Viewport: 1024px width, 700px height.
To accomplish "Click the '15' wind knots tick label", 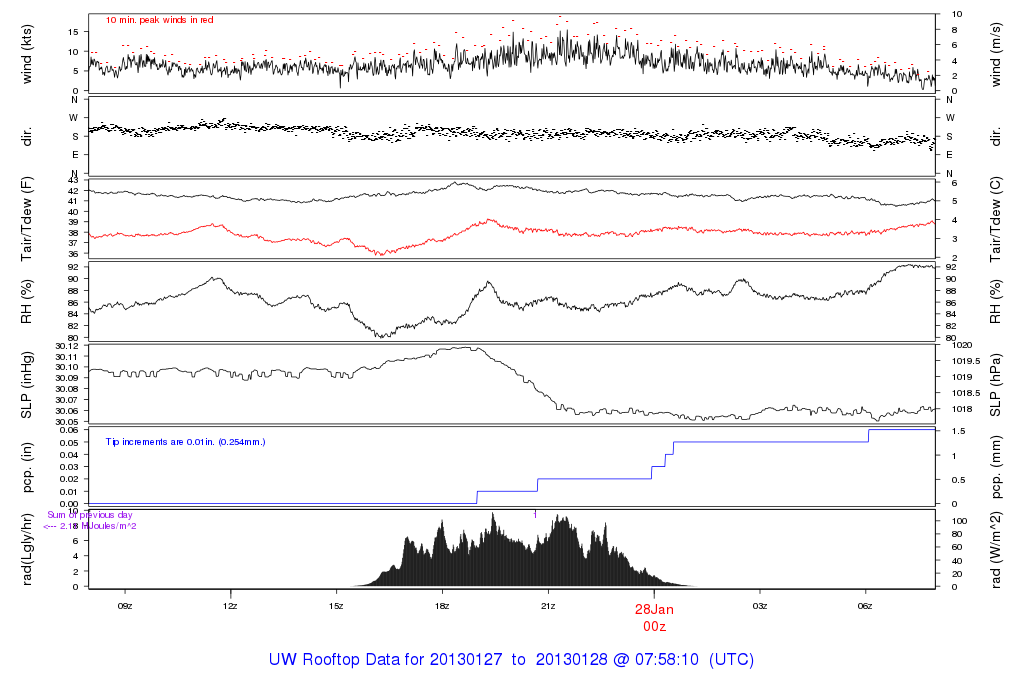I will [x=73, y=32].
